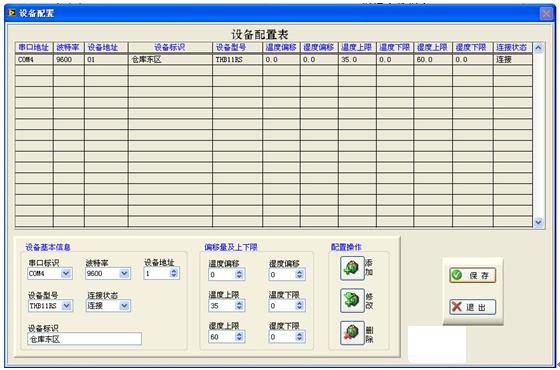Image resolution: width=560 pixels, height=370 pixels.
Task: Click the 设备标识 column header
Action: [x=170, y=47]
